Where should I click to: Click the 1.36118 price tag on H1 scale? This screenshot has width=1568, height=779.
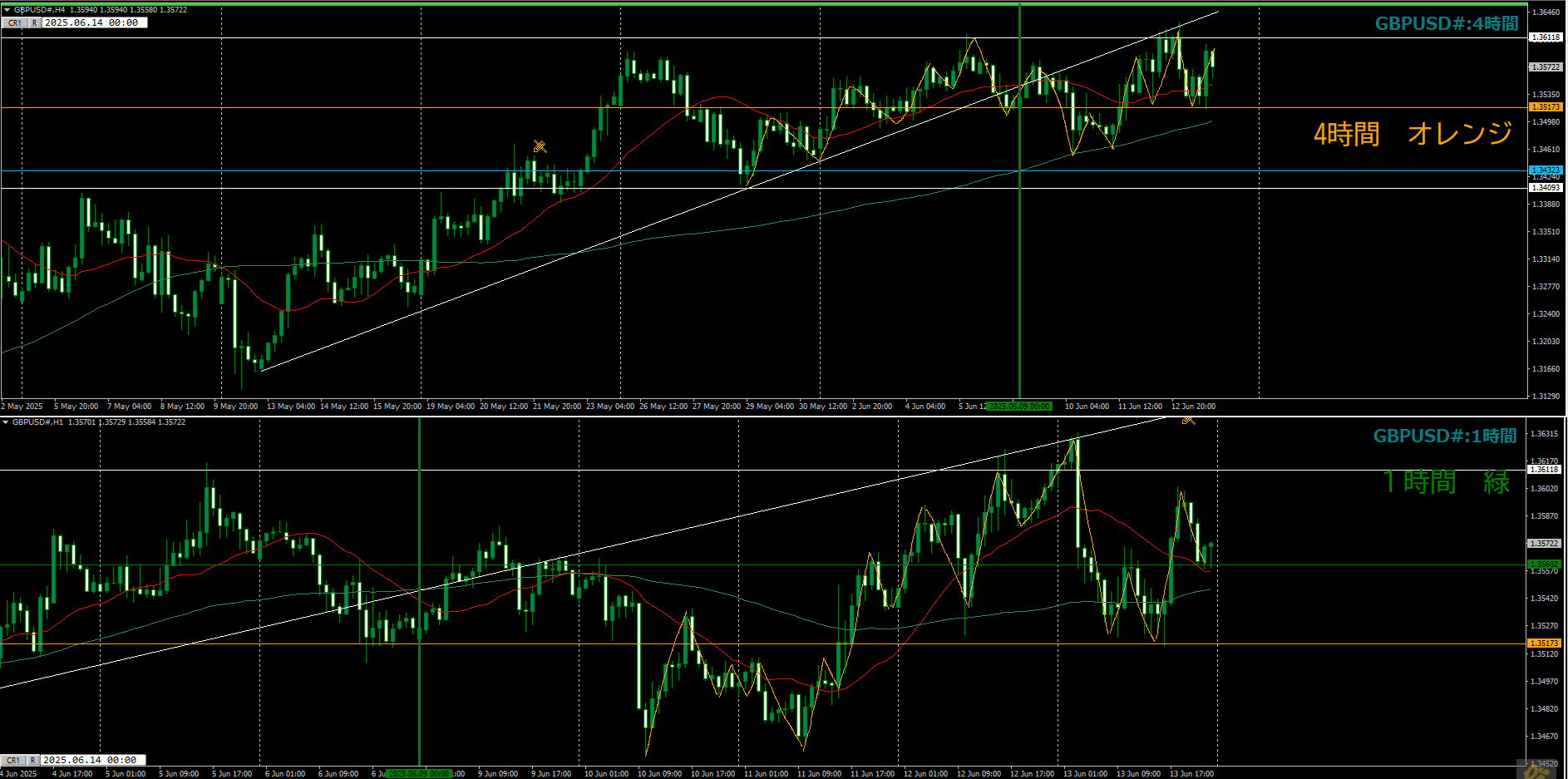pos(1545,470)
